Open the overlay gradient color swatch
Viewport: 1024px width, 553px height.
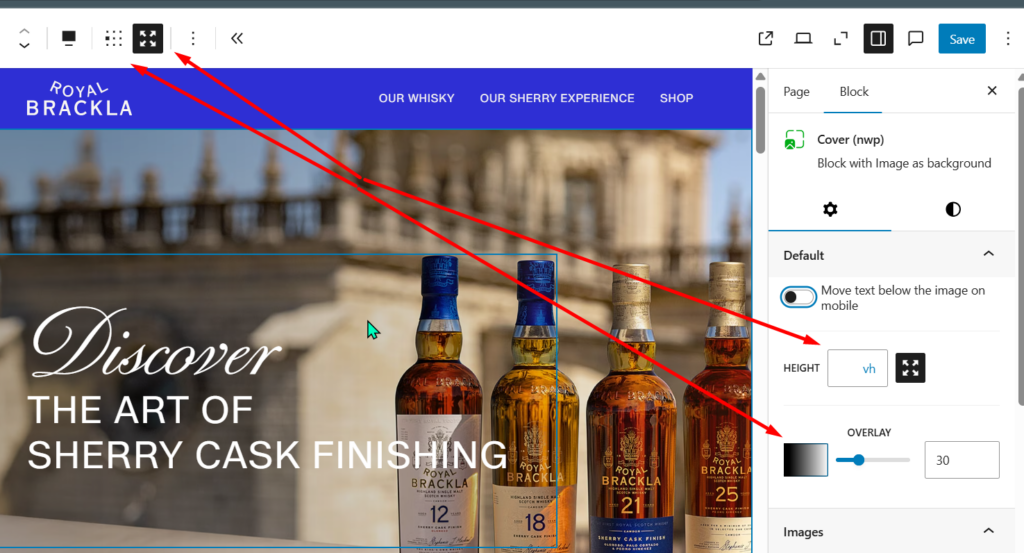coord(805,460)
